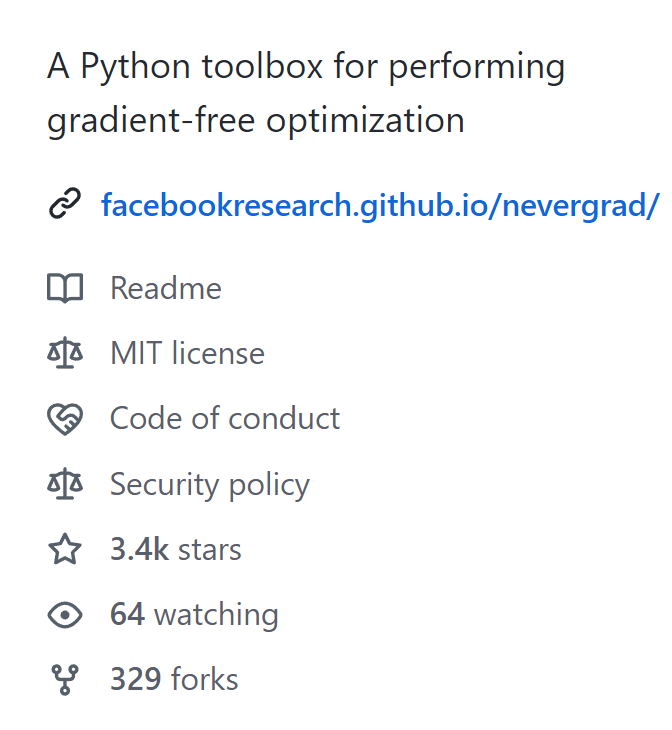Click the 'gradient-free optimization' description text
672x730 pixels.
point(256,121)
